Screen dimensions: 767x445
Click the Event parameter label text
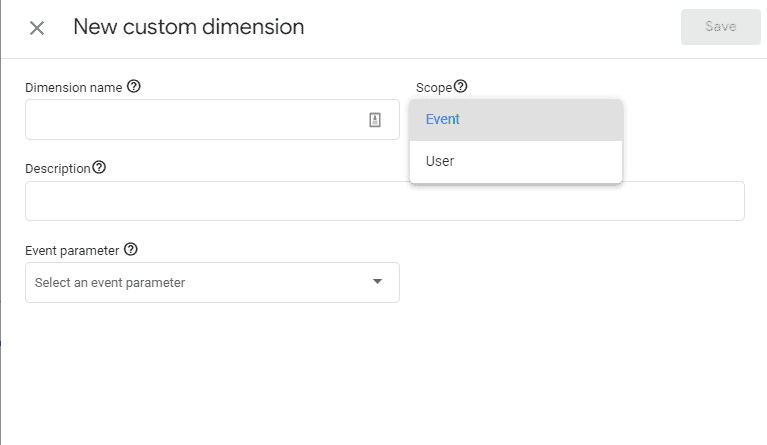(x=72, y=250)
